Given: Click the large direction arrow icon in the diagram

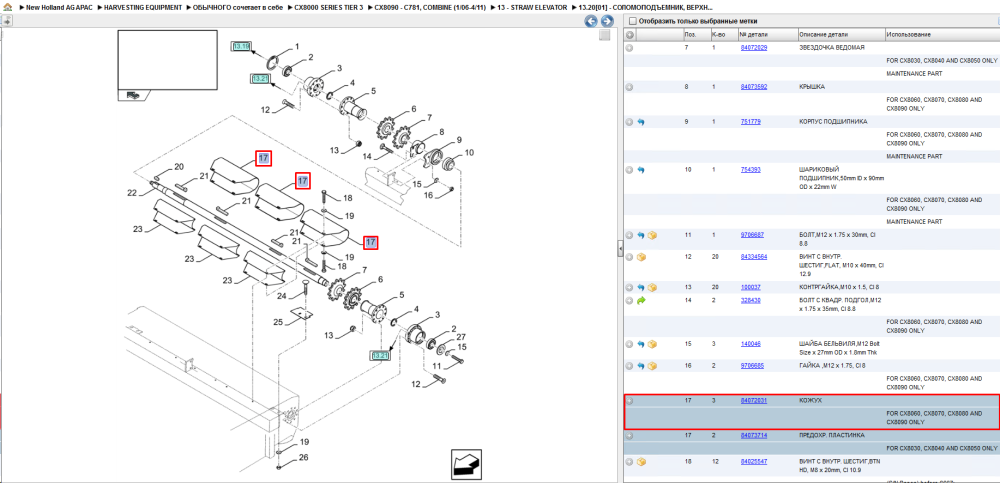Looking at the screenshot, I should point(466,463).
